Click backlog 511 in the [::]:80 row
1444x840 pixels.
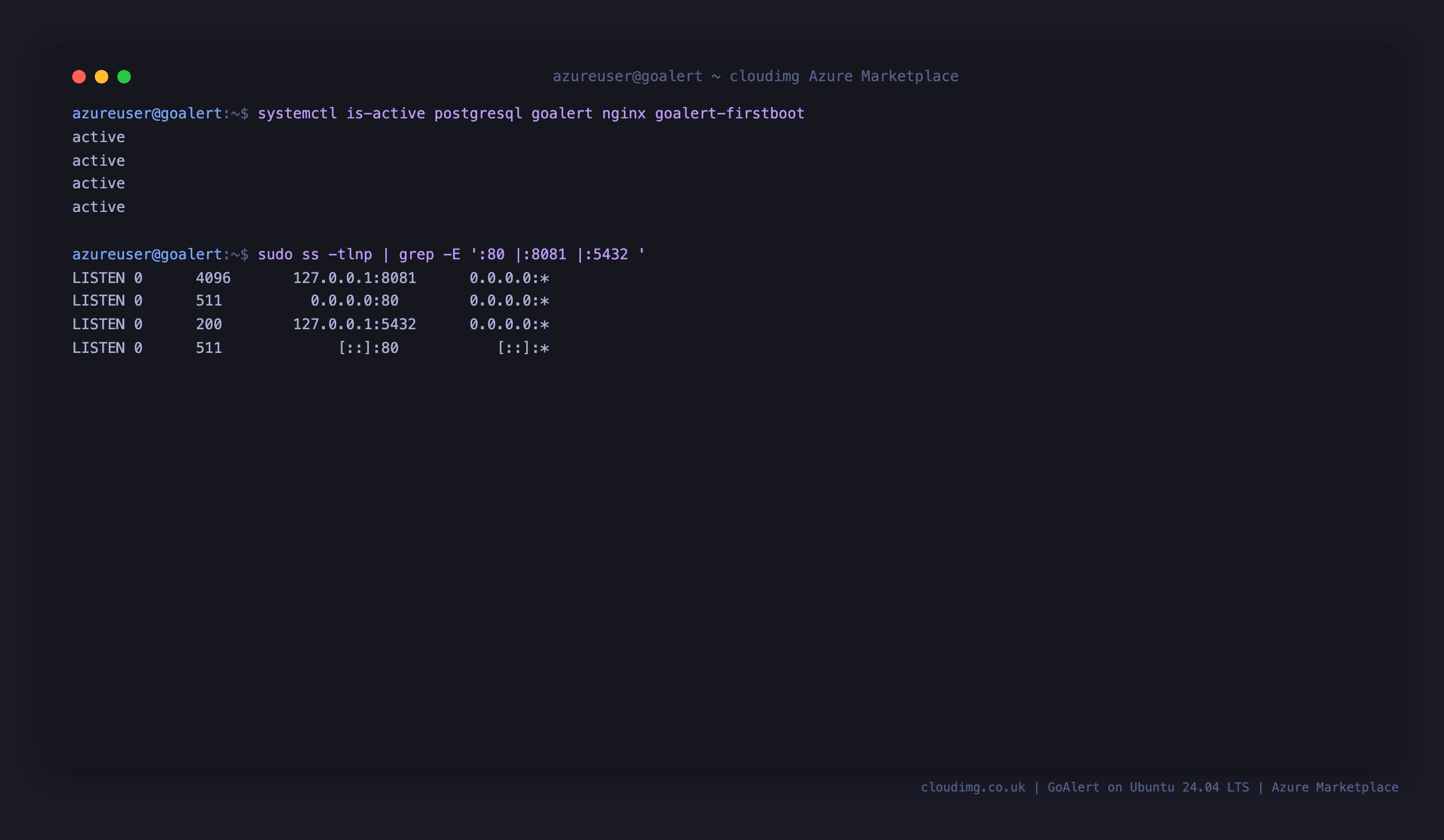point(209,348)
